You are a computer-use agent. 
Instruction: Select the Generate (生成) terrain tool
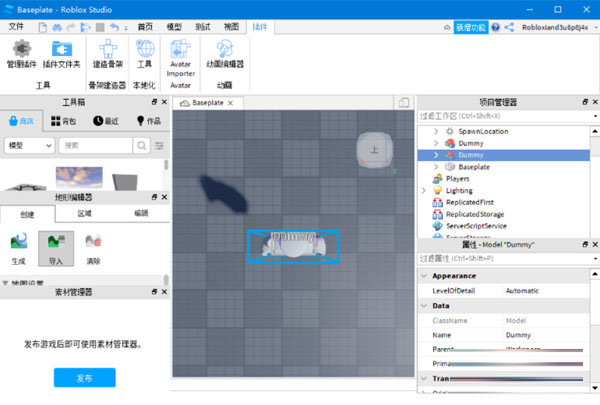click(x=18, y=249)
